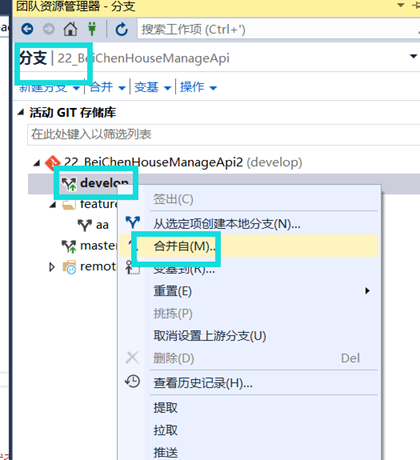Click the greyed forward arrow icon

(x=49, y=29)
